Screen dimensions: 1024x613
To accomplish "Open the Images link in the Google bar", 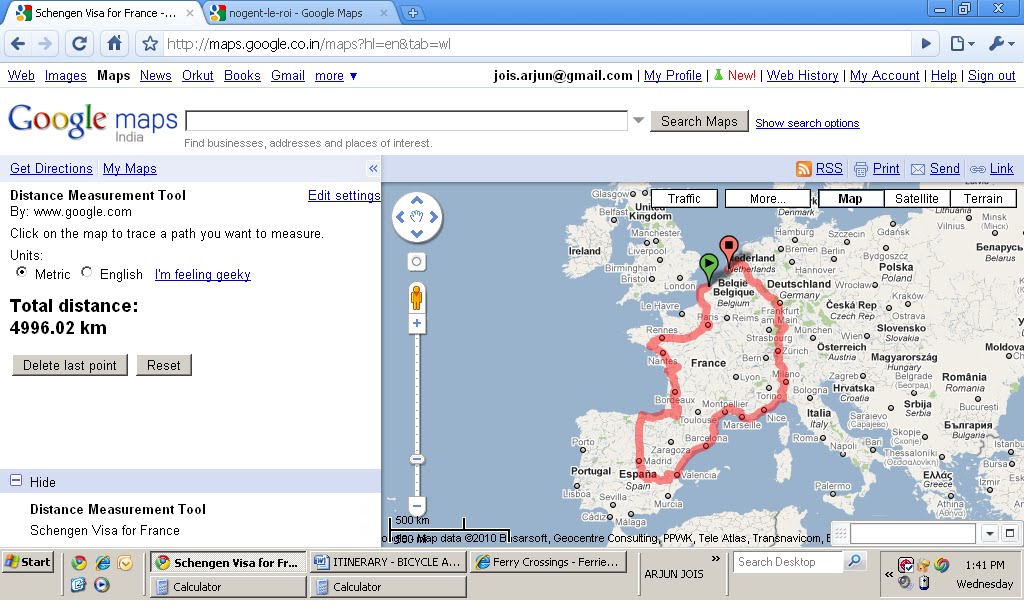I will coord(65,76).
